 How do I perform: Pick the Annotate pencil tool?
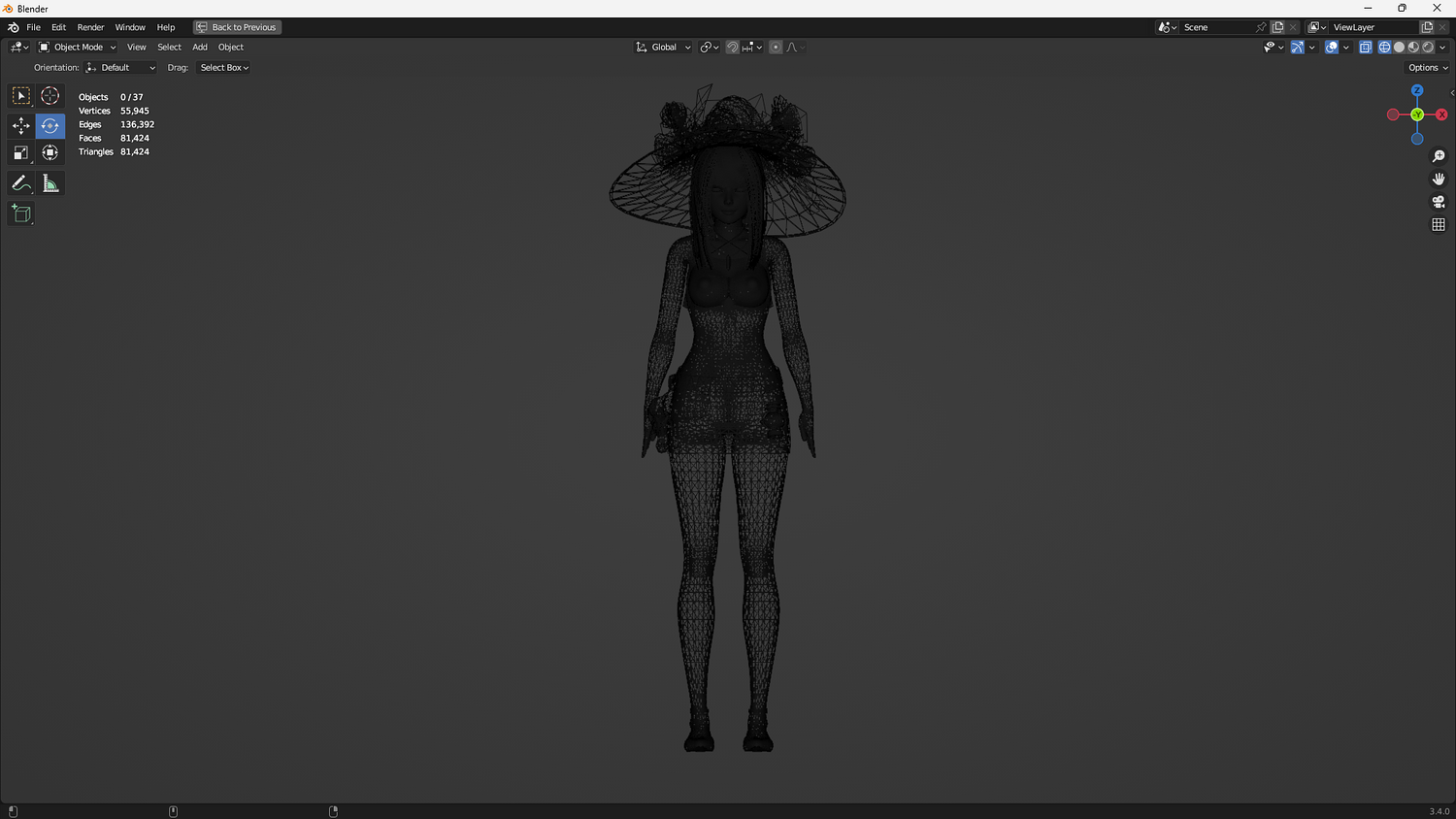coord(20,183)
